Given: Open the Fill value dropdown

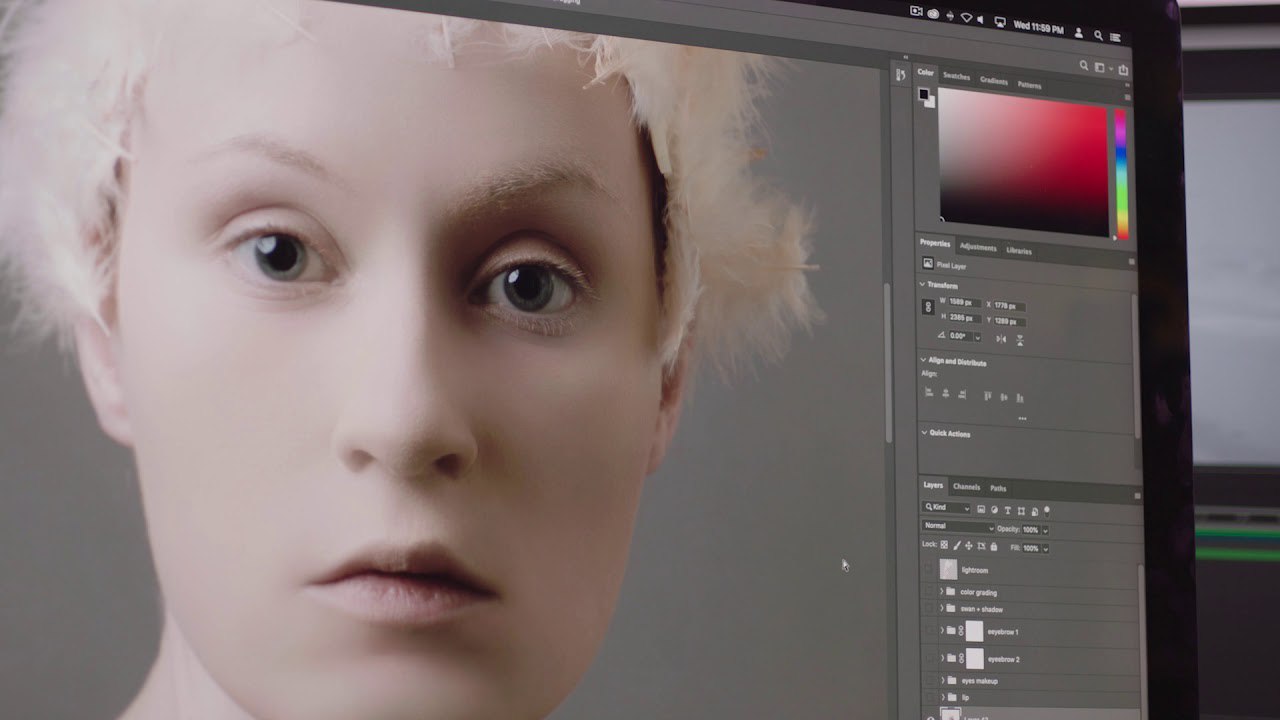Looking at the screenshot, I should pos(1045,548).
